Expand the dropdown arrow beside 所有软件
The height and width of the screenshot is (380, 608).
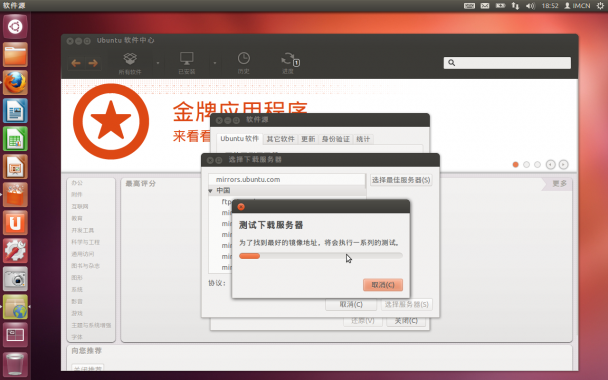tap(158, 63)
